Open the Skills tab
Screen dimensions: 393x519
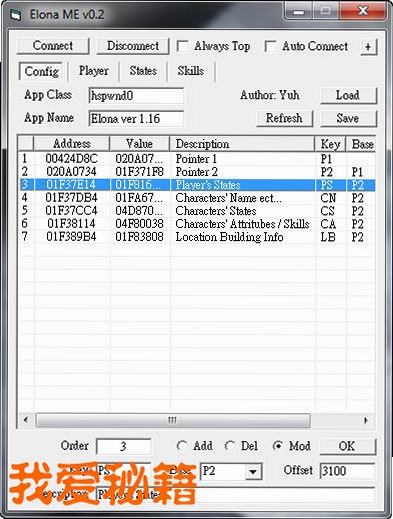tap(191, 71)
